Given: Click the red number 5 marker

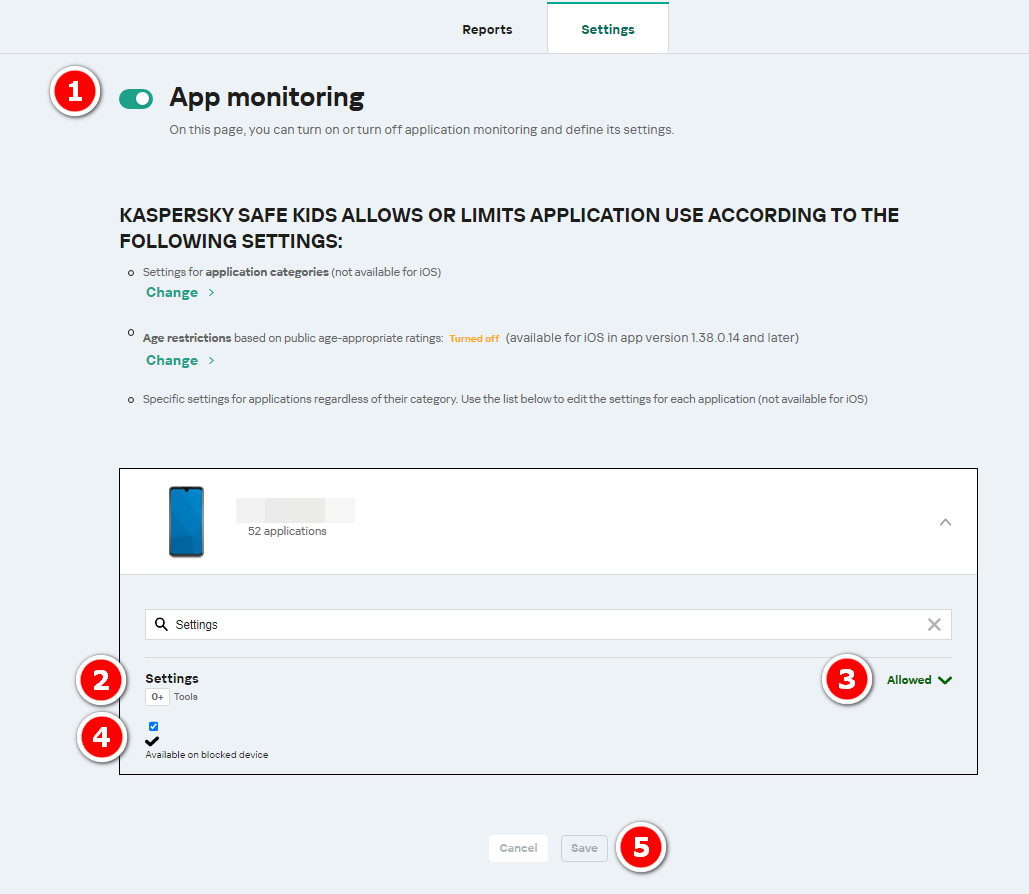Looking at the screenshot, I should pyautogui.click(x=641, y=848).
